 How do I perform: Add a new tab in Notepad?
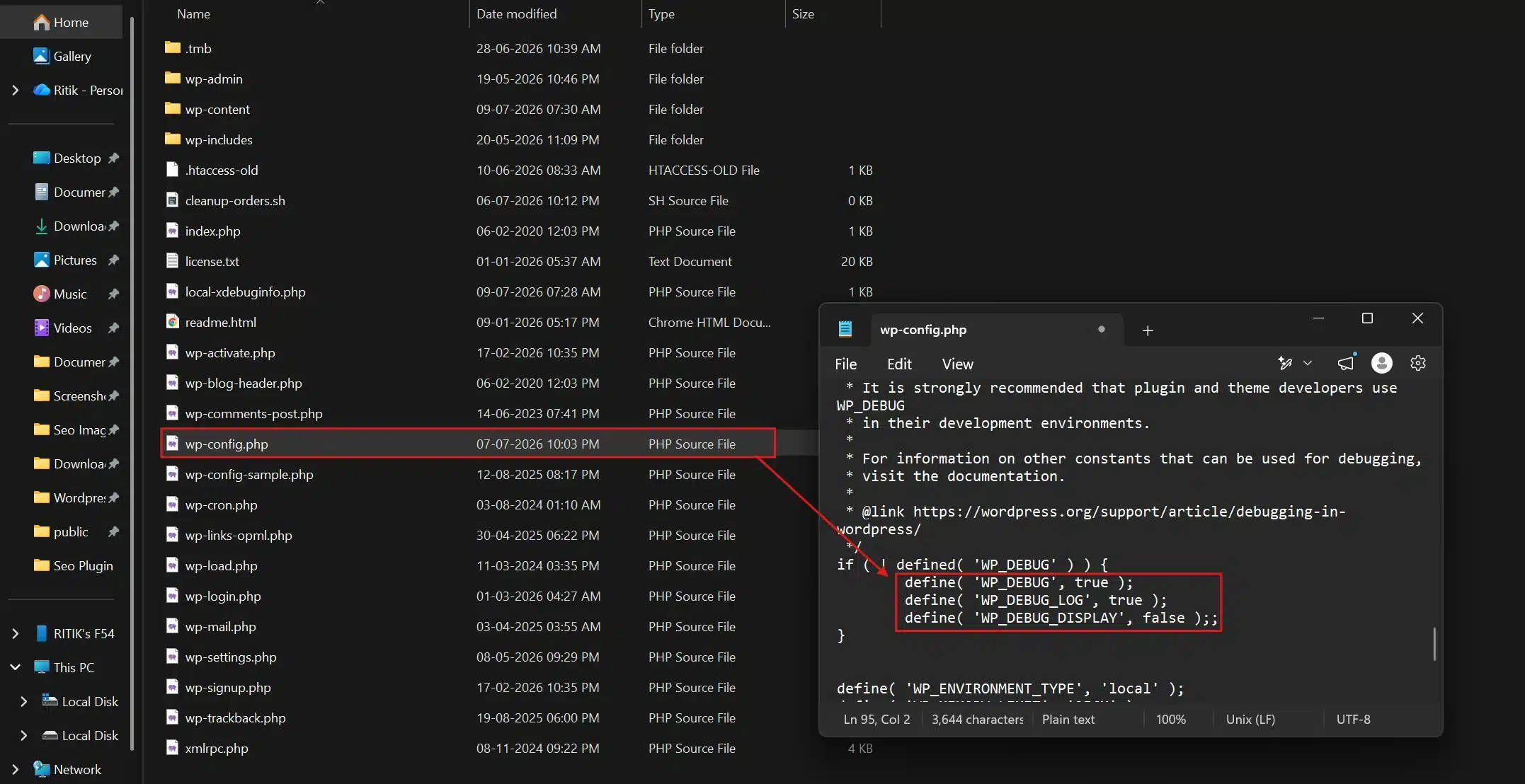click(x=1148, y=330)
